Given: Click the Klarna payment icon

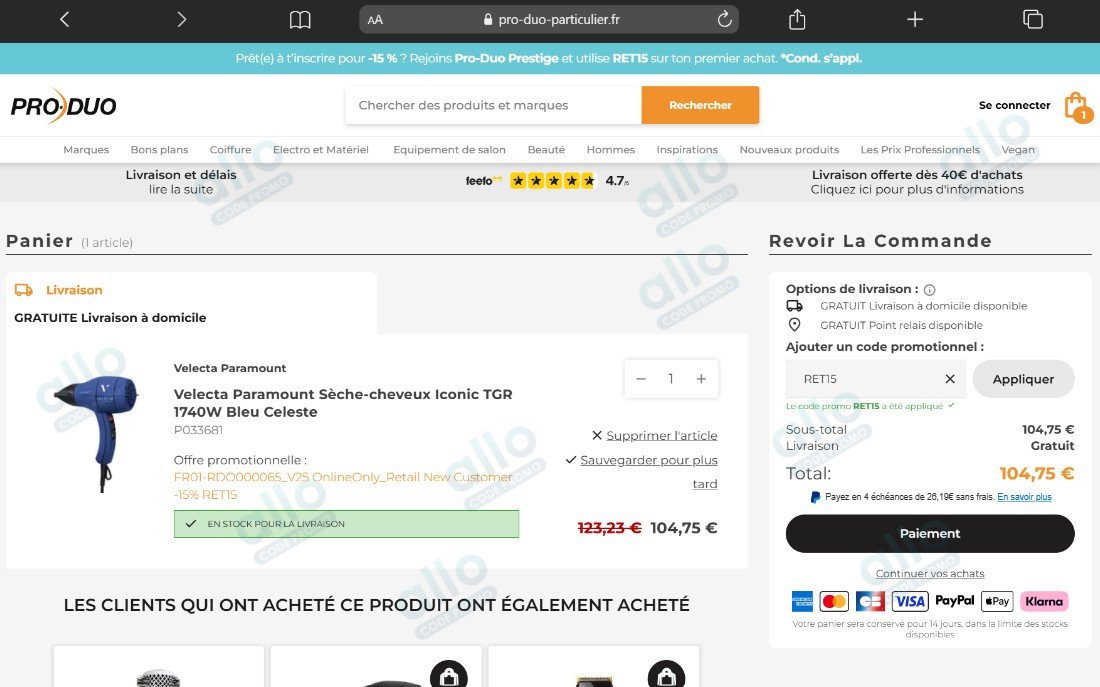Looking at the screenshot, I should tap(1044, 601).
